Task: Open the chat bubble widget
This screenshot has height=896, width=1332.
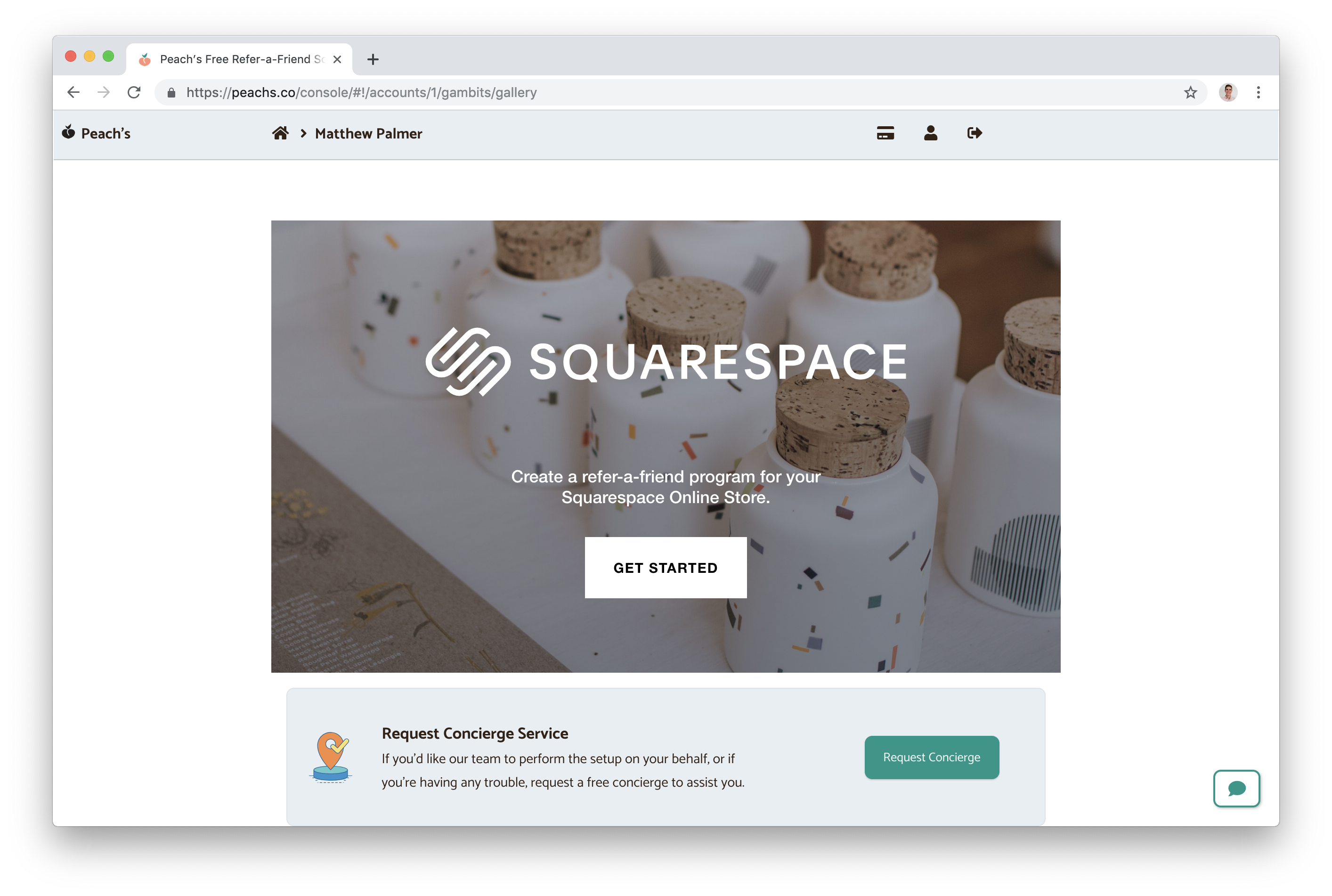Action: 1236,789
